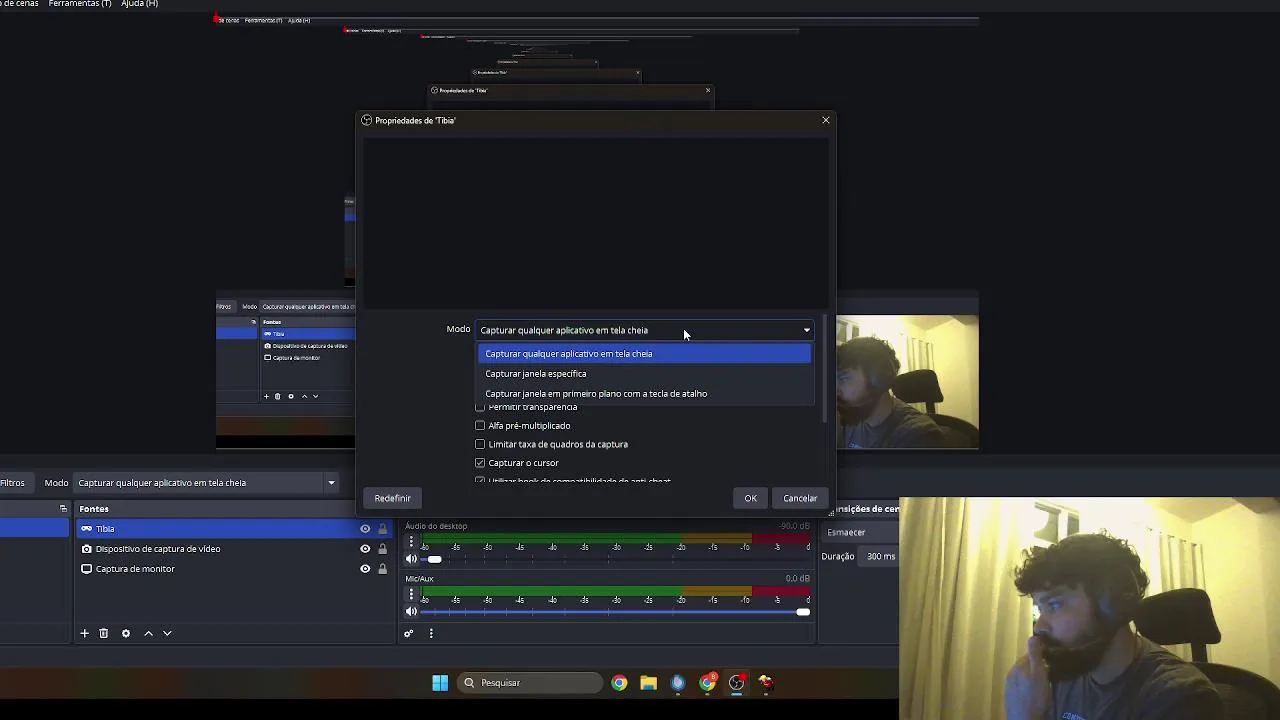Click the Duração 300 ms field
Viewport: 1280px width, 720px height.
881,557
